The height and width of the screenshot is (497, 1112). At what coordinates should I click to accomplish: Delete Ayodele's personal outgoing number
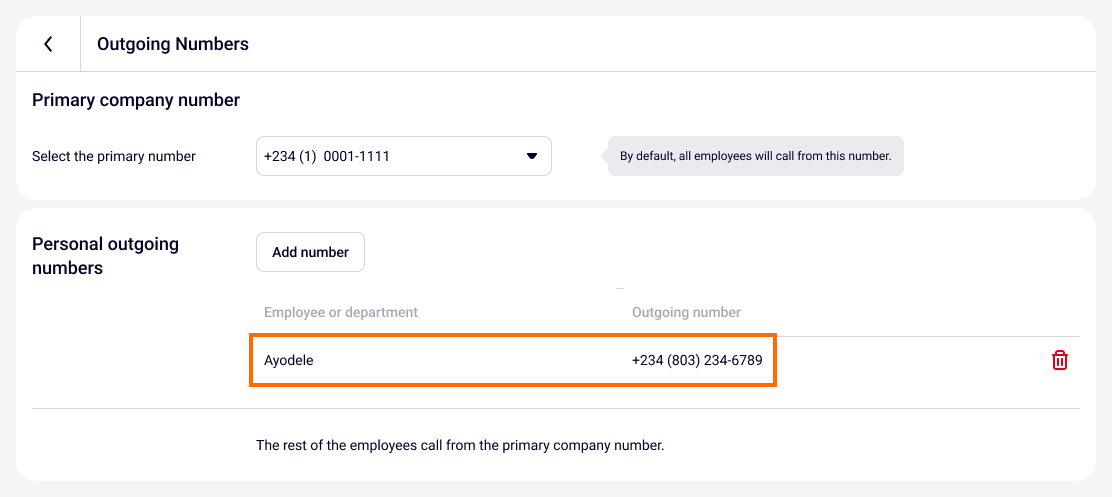pos(1060,361)
